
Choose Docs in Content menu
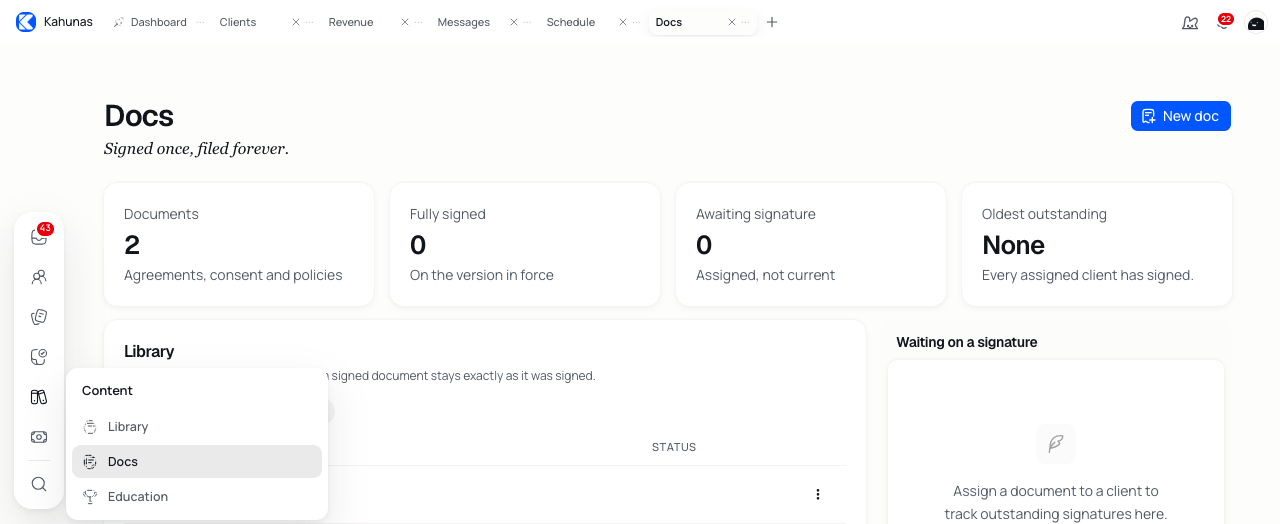[x=197, y=462]
